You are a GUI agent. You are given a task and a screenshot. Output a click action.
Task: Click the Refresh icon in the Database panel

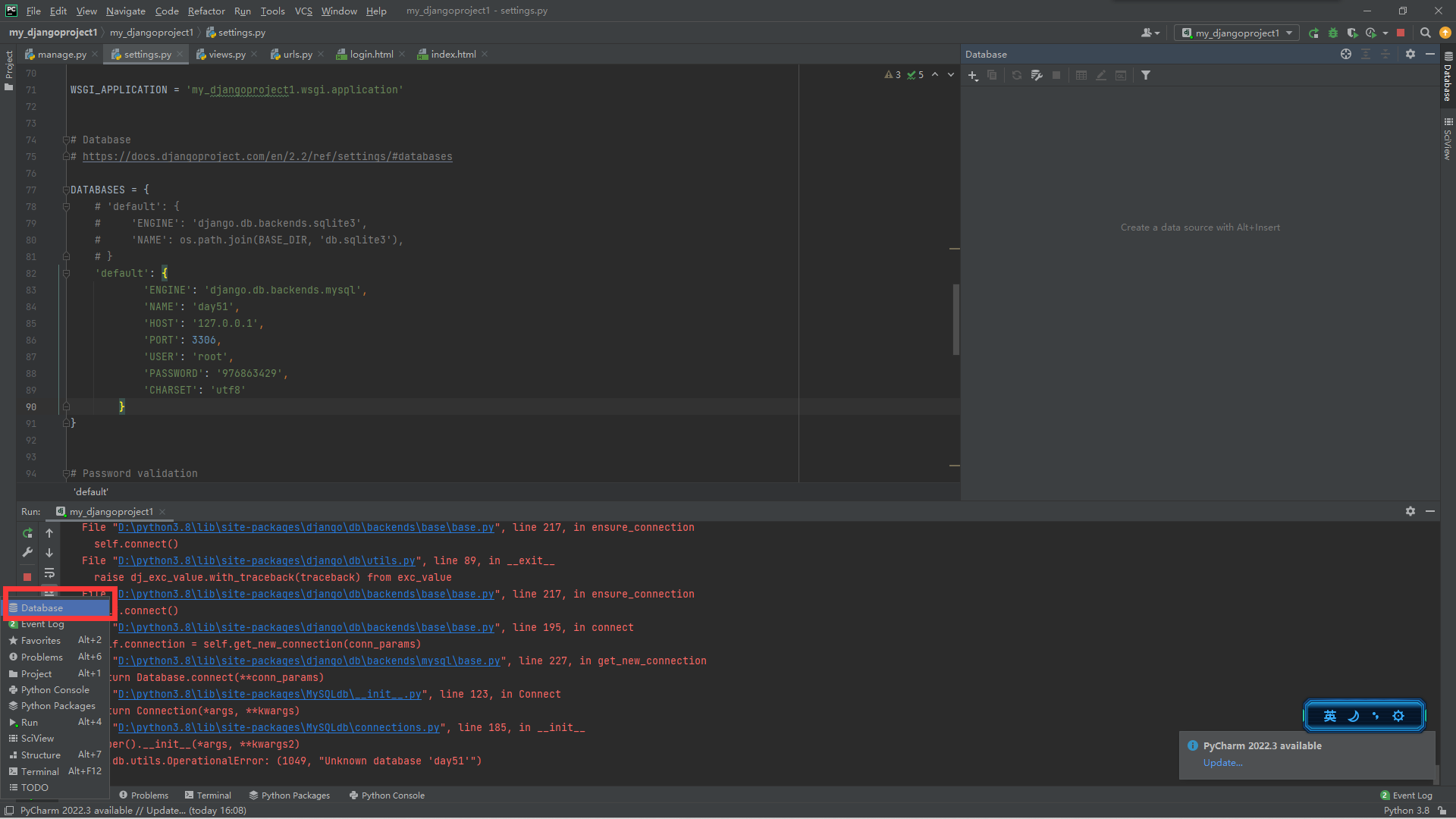click(x=1017, y=75)
